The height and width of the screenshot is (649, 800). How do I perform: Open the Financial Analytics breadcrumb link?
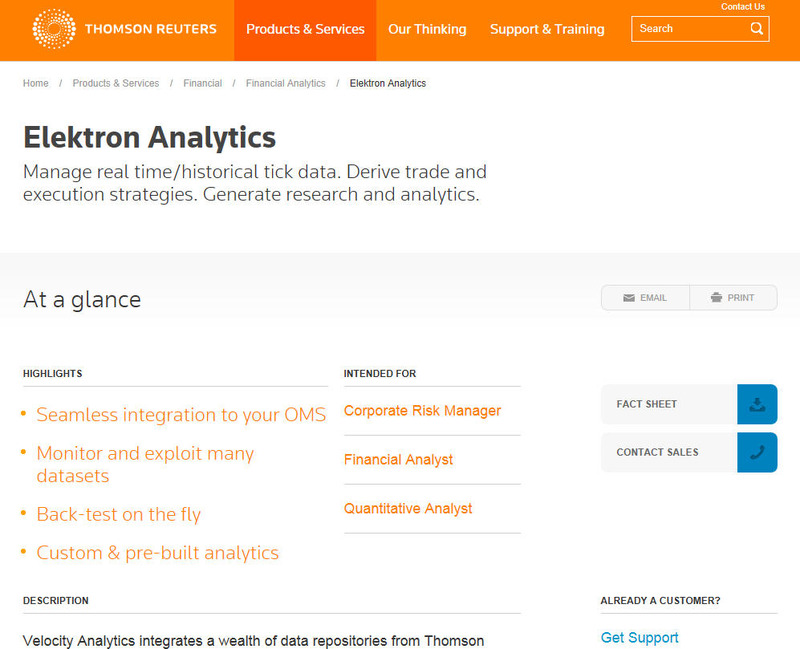pos(285,84)
